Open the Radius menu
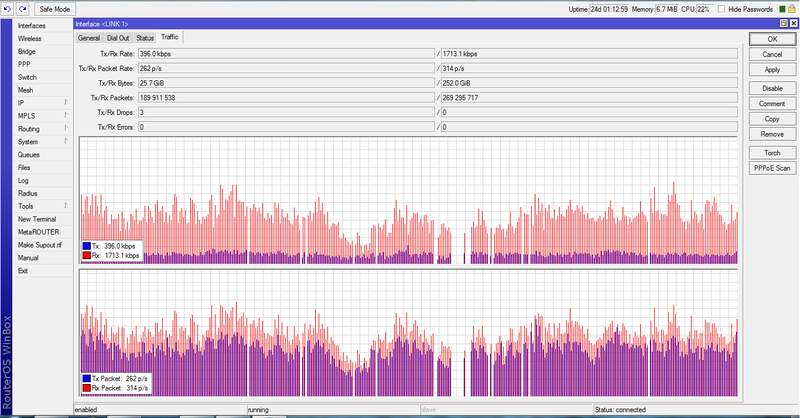800x418 pixels. coord(28,193)
